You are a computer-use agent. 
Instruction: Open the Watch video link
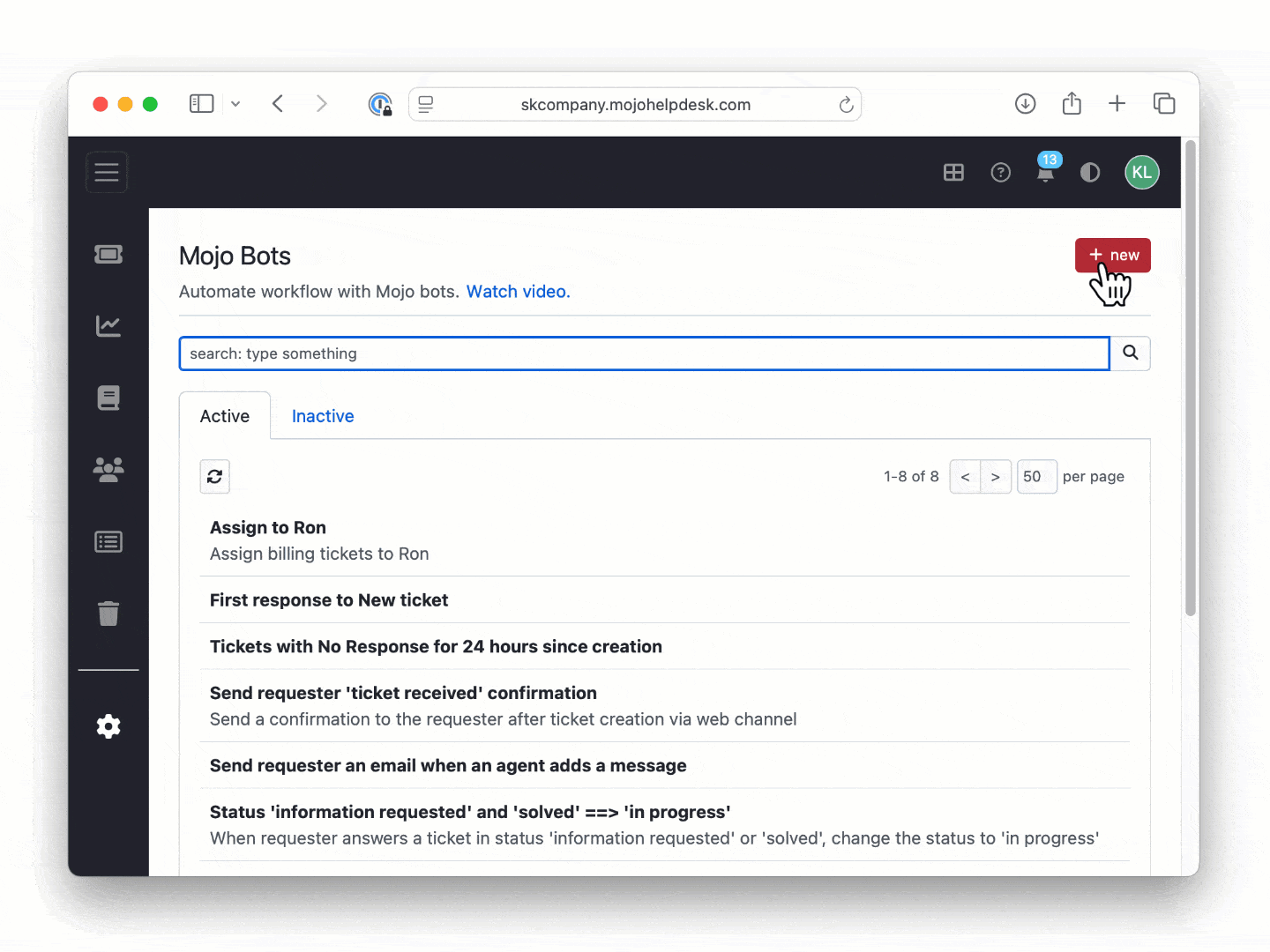(x=518, y=291)
